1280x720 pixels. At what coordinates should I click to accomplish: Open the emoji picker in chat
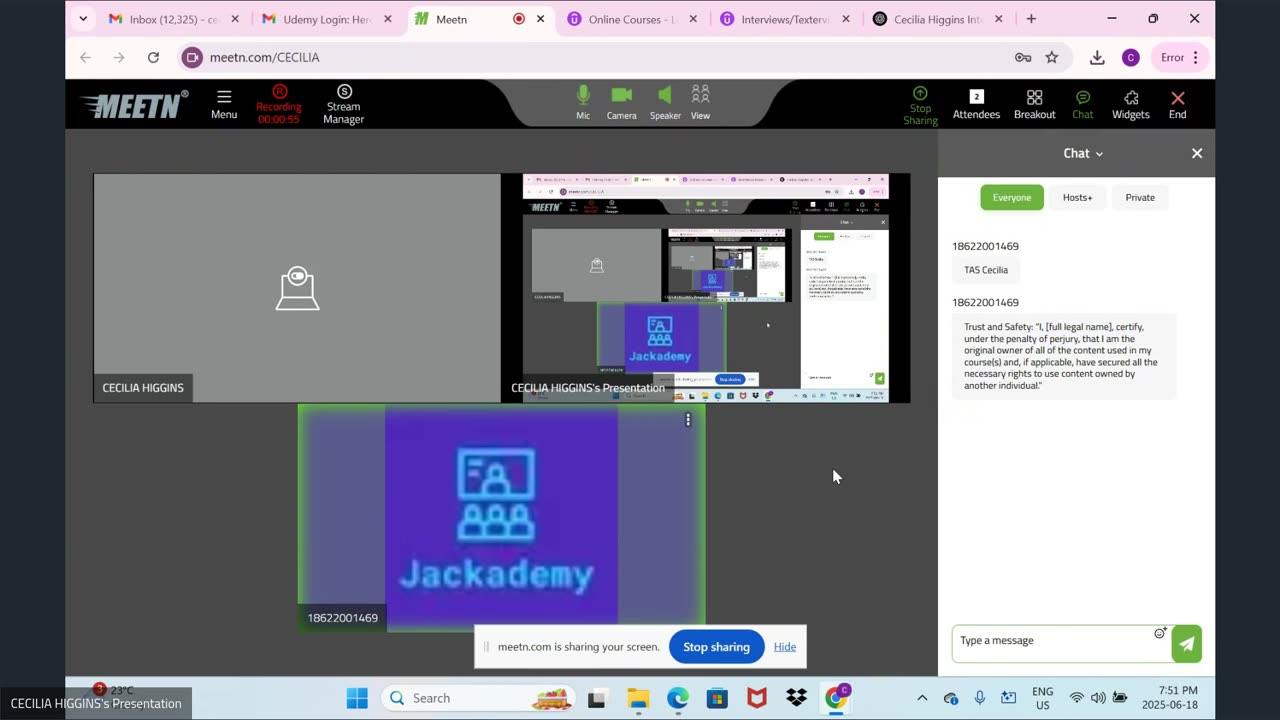tap(1160, 633)
